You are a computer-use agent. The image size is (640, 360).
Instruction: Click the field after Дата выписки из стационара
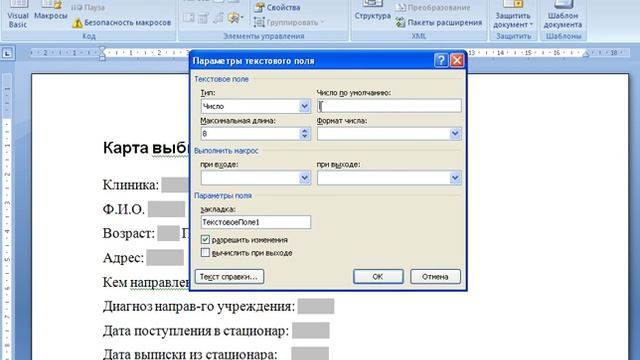310,353
